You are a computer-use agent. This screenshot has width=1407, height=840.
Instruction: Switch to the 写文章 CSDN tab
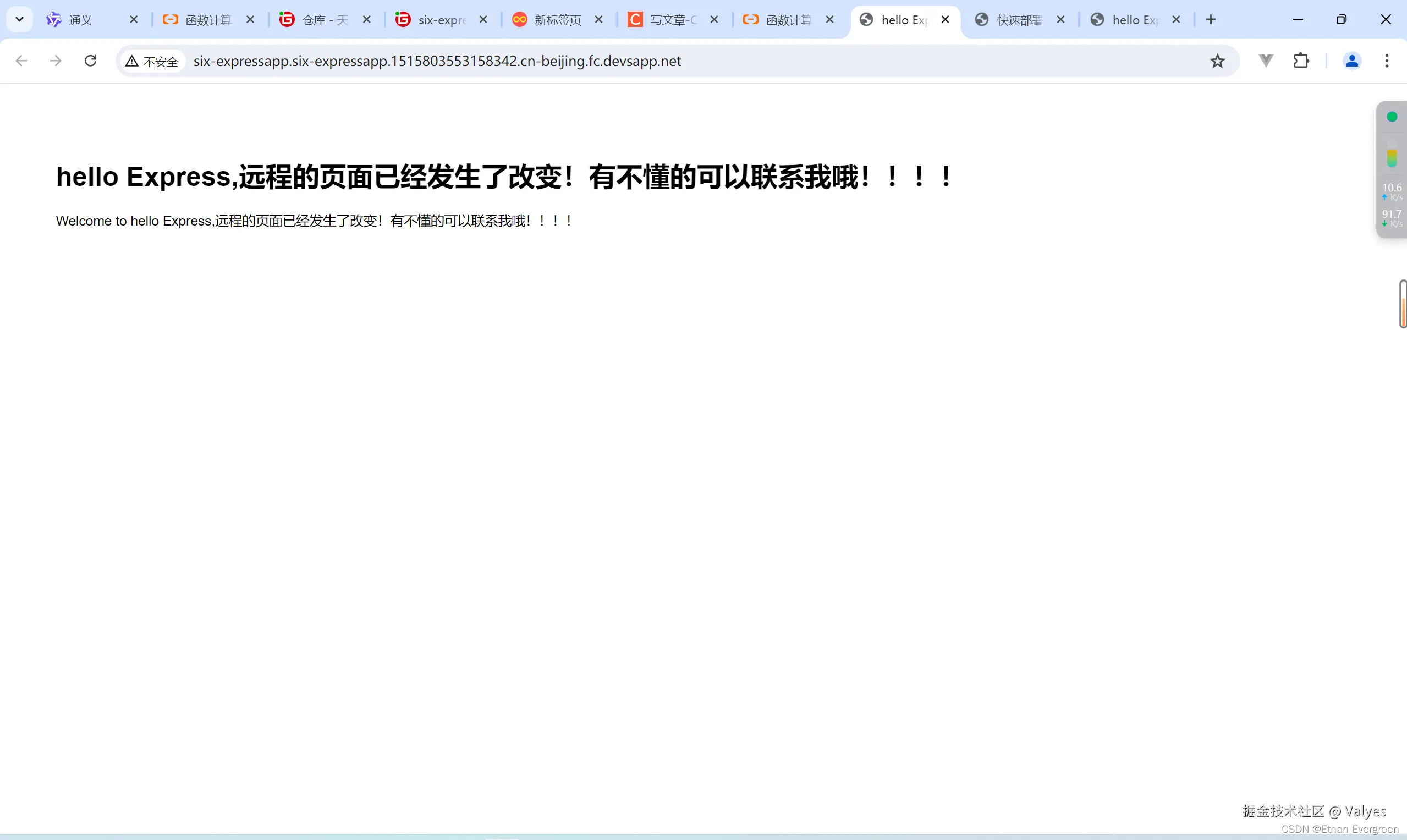point(672,20)
